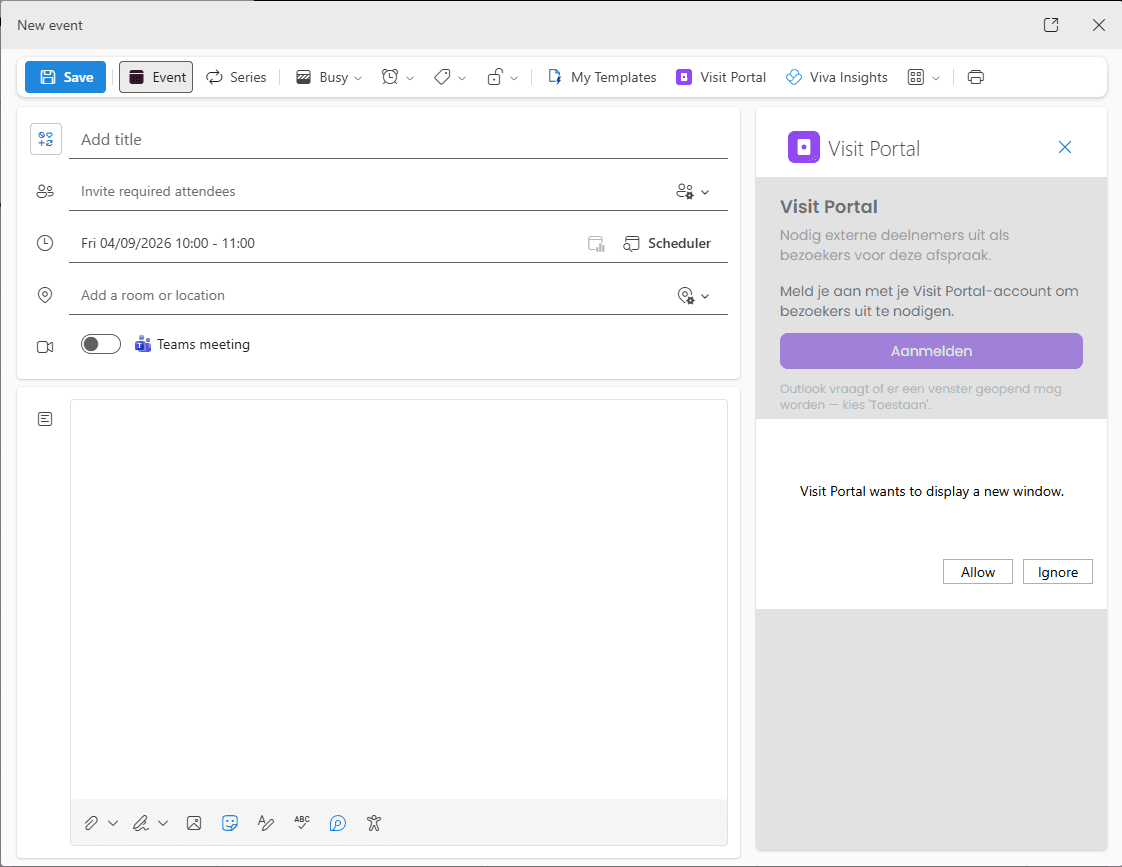Image resolution: width=1122 pixels, height=867 pixels.
Task: Select the Event option
Action: (x=156, y=77)
